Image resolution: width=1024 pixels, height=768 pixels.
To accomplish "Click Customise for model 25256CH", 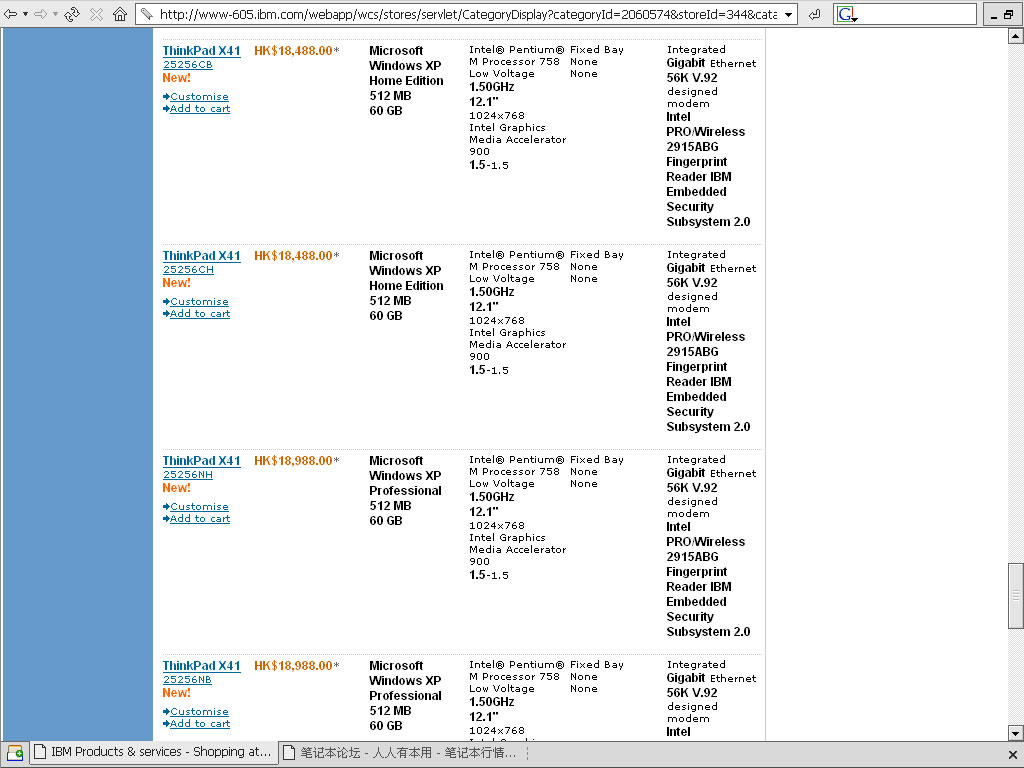I will click(199, 302).
